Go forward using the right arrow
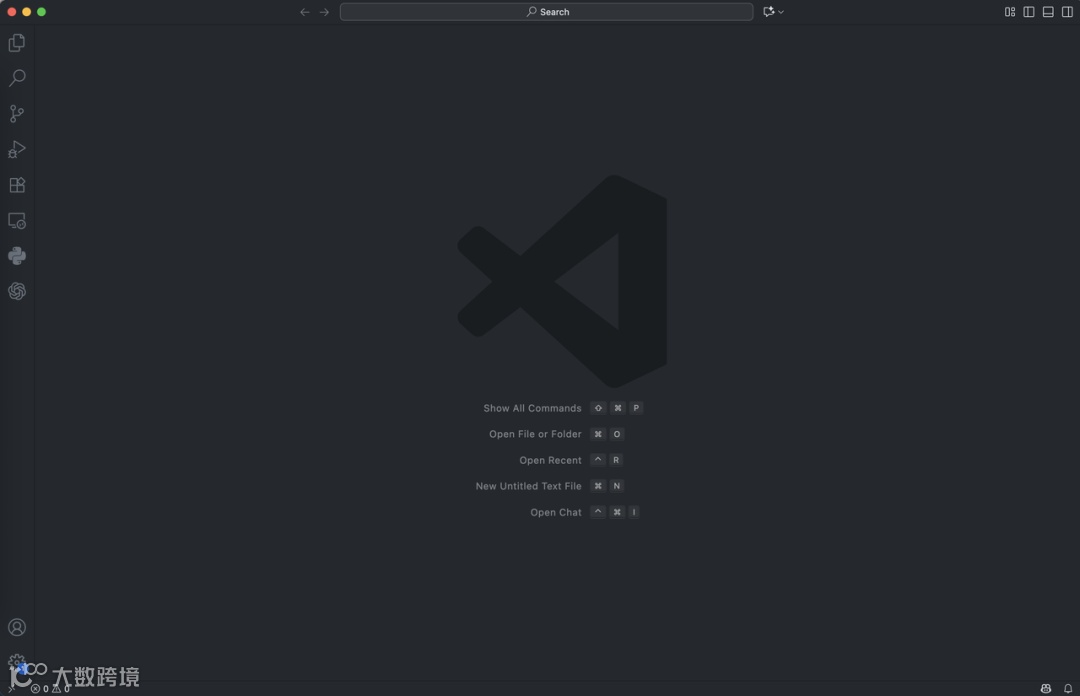Viewport: 1080px width, 696px height. point(324,12)
